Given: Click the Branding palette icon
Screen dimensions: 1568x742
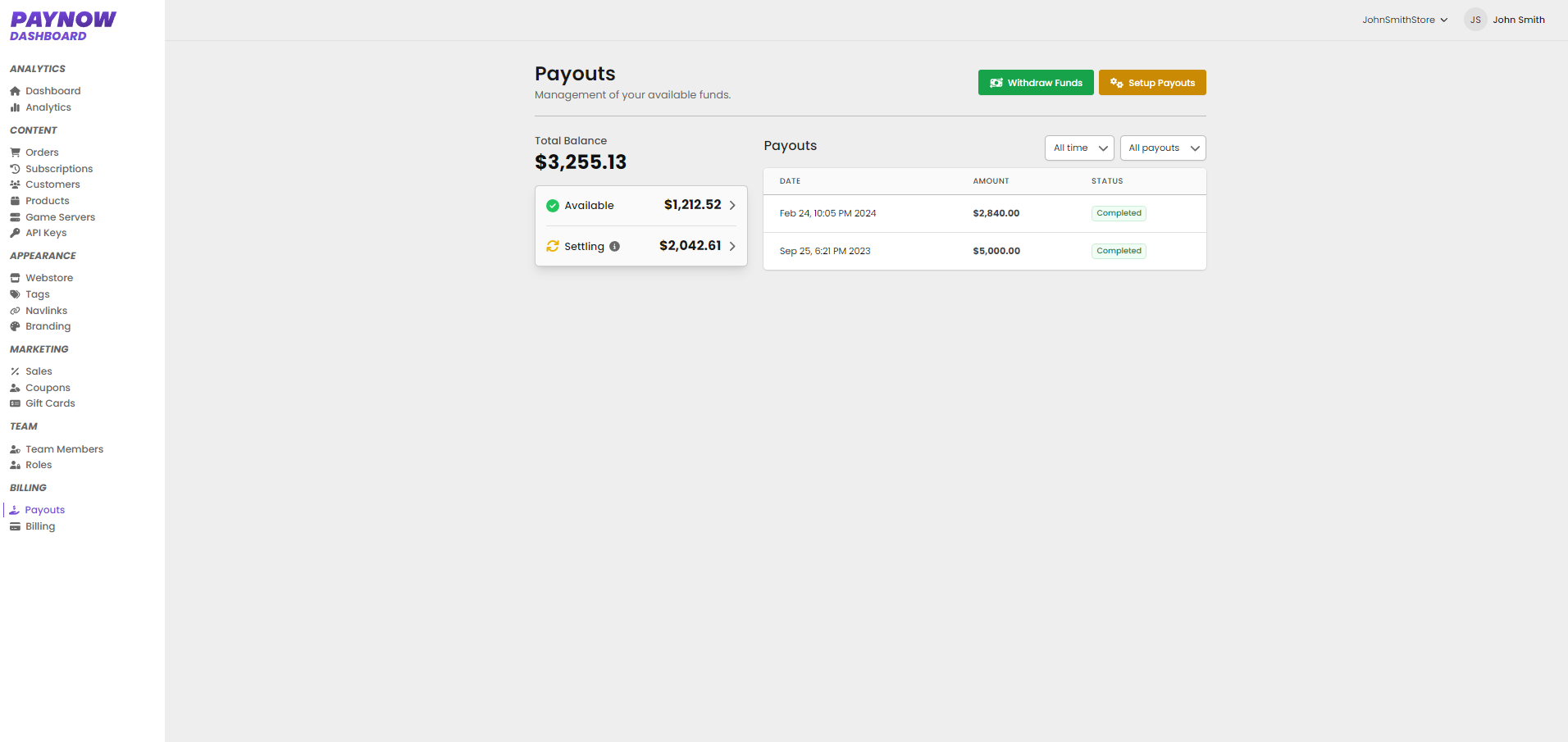Looking at the screenshot, I should tap(15, 326).
